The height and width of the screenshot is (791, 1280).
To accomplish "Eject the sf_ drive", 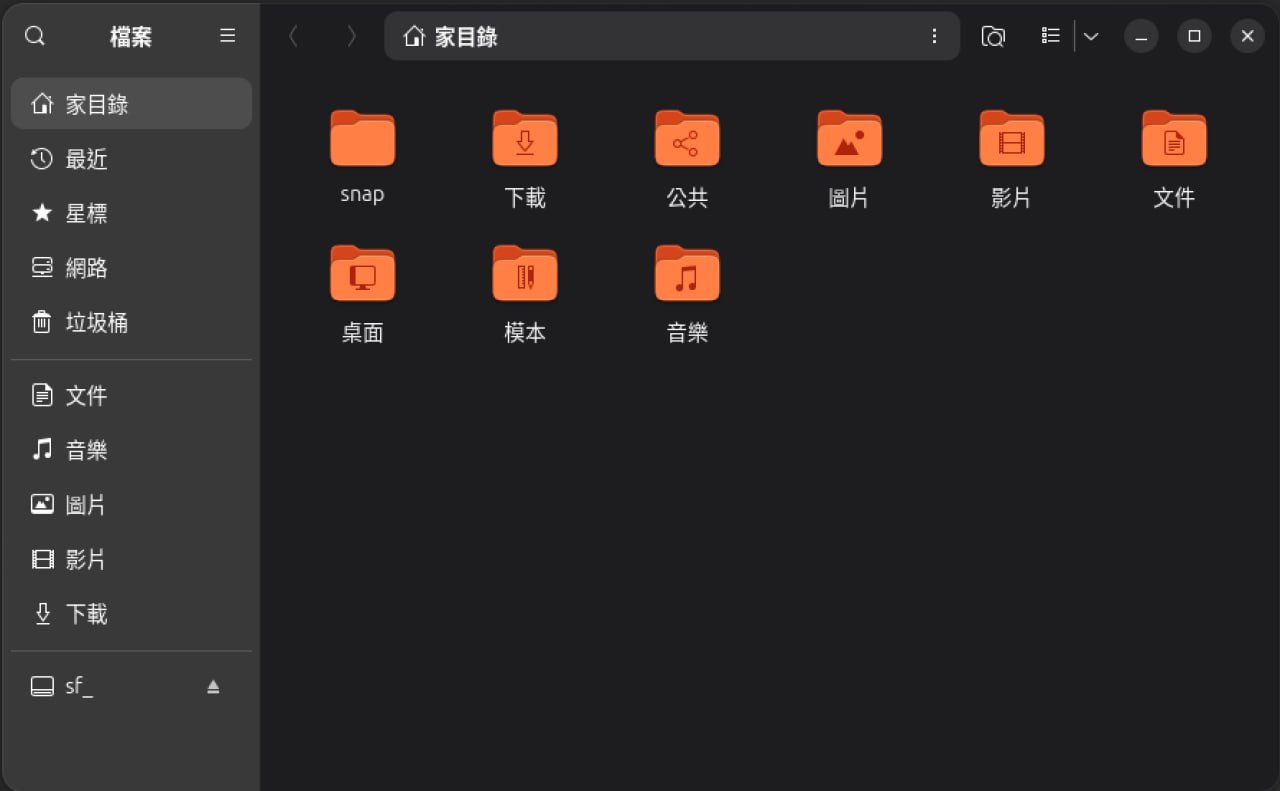I will click(213, 687).
